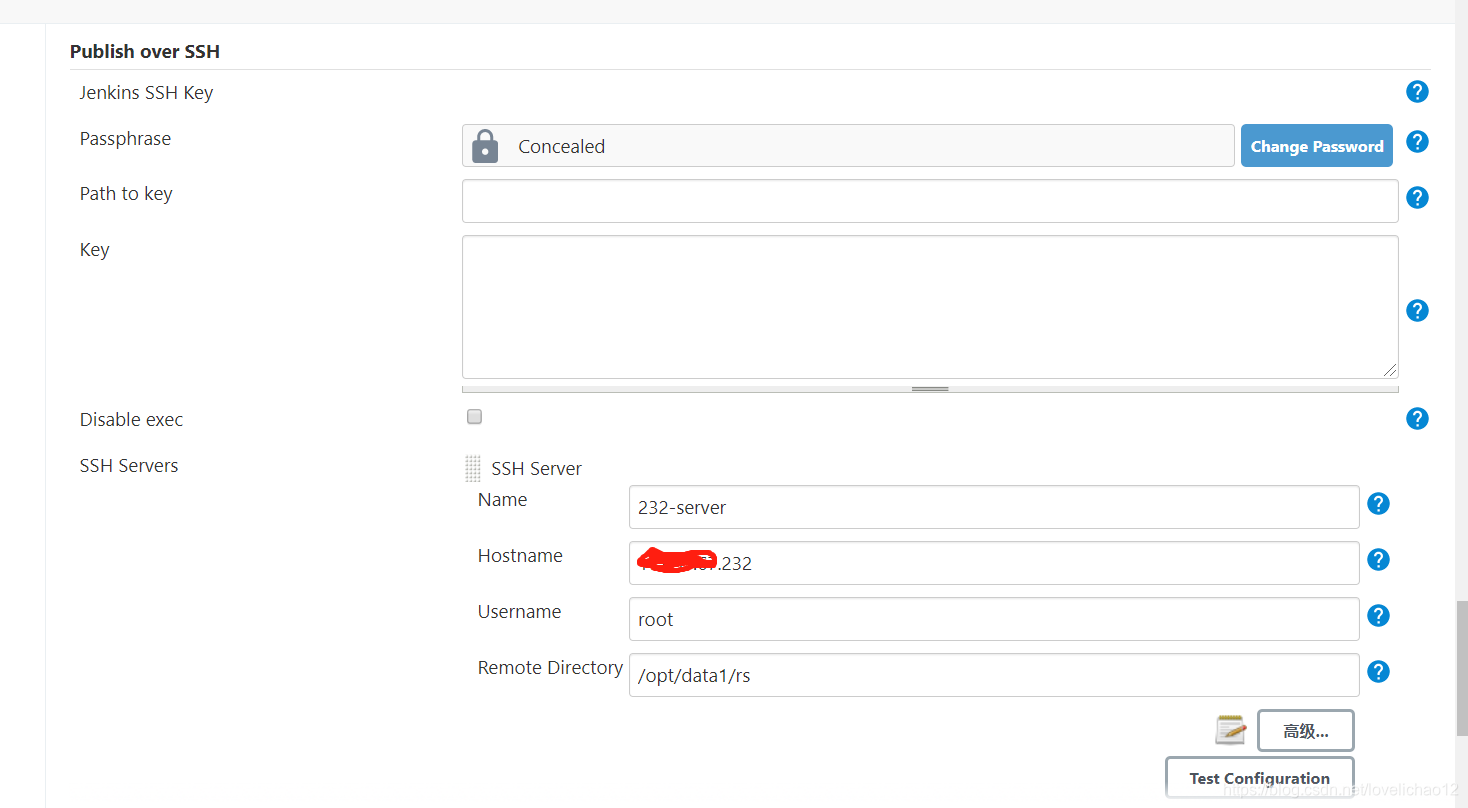1468x808 pixels.
Task: Edit the Remote Directory field /opt/data1/rs
Action: point(994,675)
